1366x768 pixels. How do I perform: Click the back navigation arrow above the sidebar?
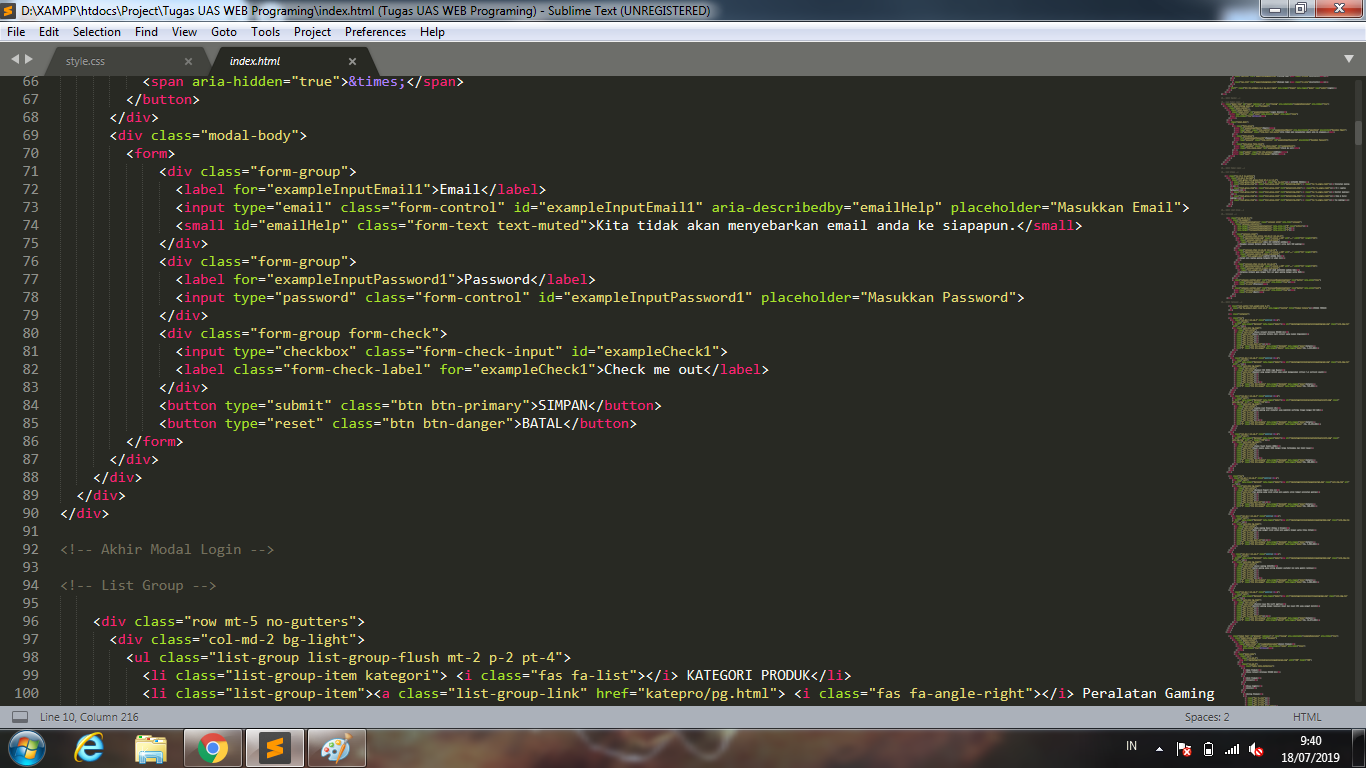click(x=14, y=59)
